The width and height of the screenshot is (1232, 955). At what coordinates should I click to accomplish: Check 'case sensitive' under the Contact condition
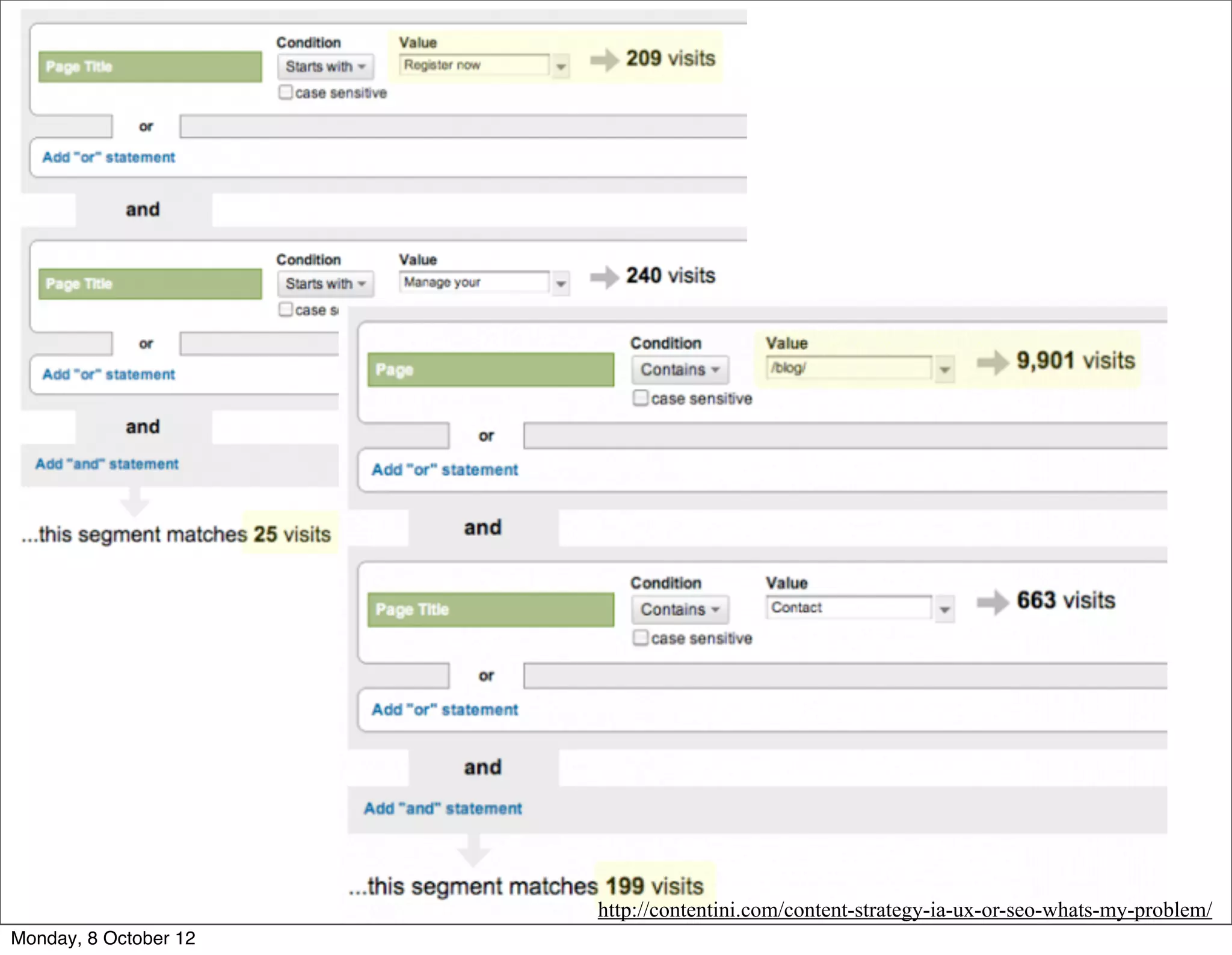click(x=641, y=637)
